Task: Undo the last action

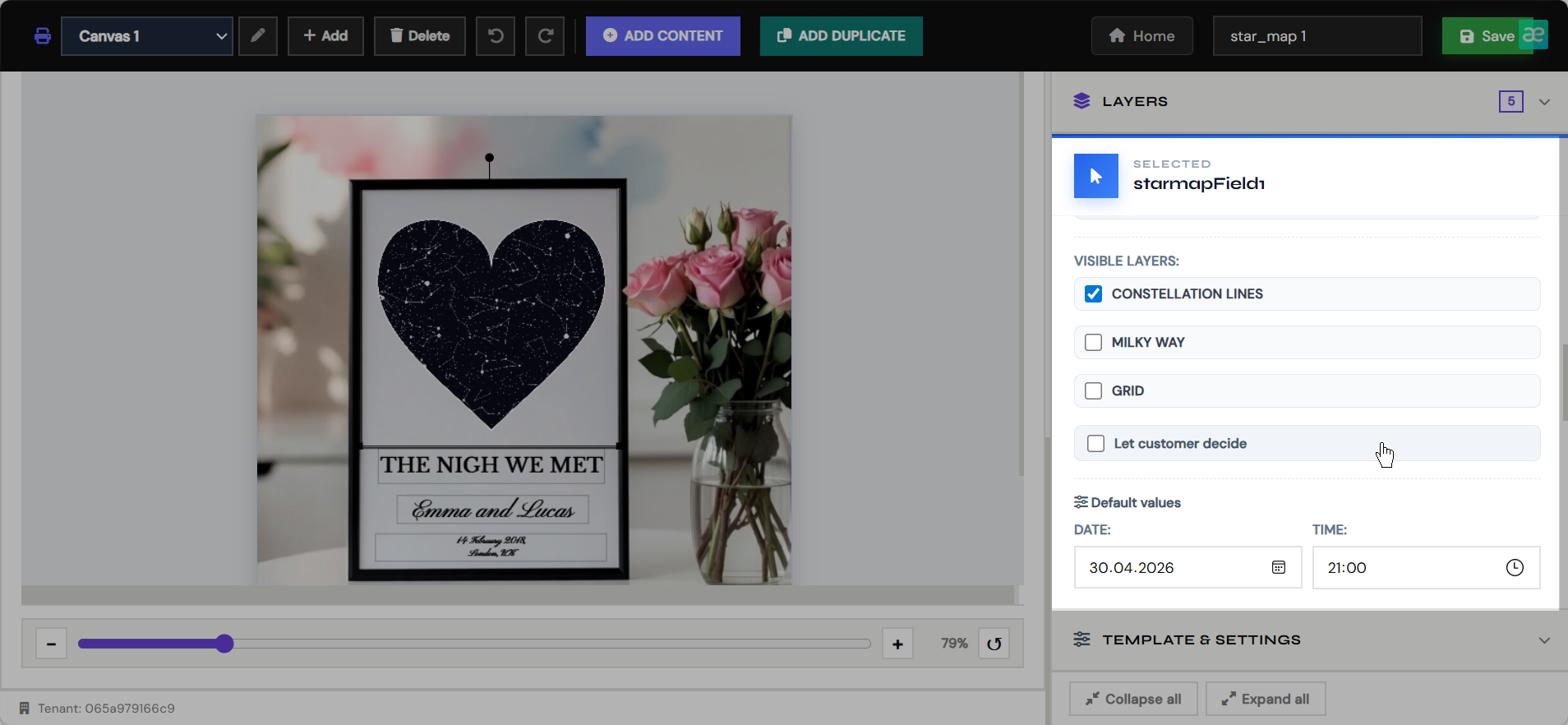Action: (x=496, y=36)
